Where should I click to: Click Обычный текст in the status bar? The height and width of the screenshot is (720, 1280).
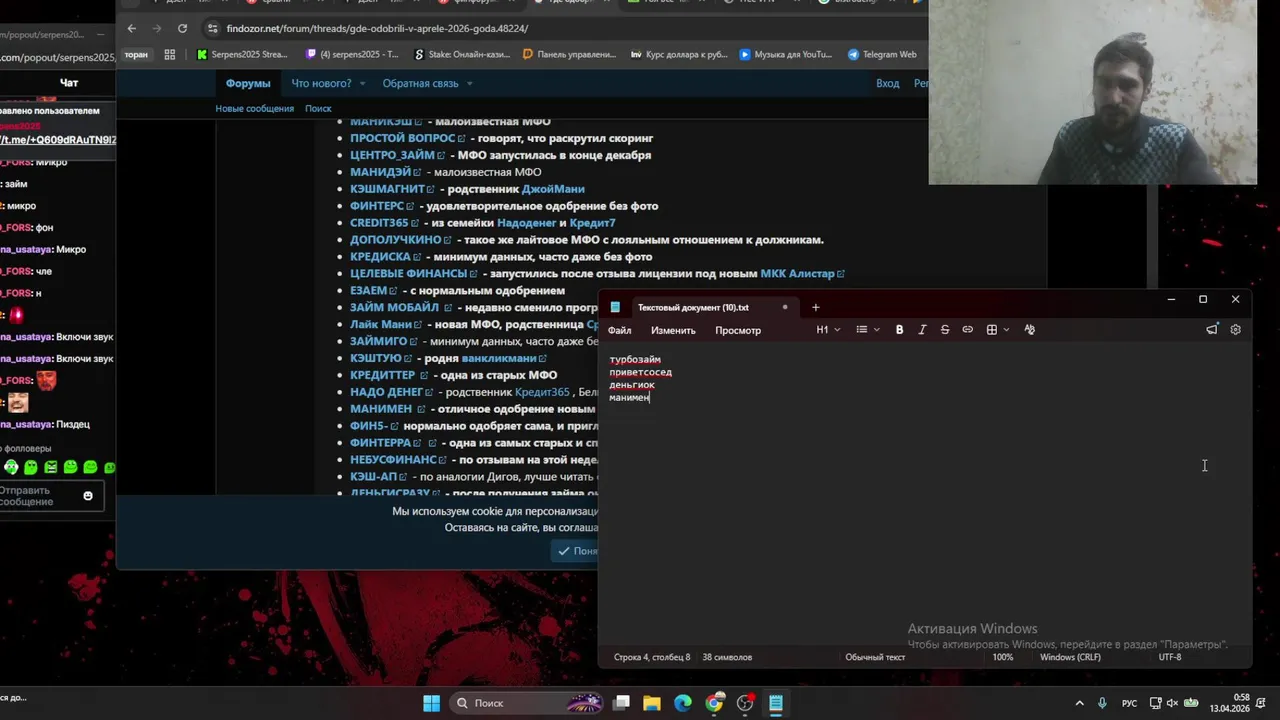(875, 657)
